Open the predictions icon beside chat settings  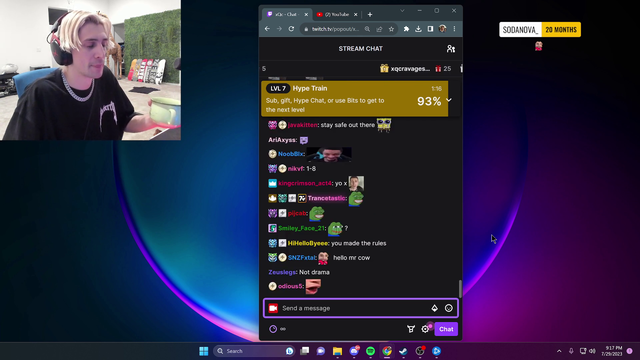[411, 329]
